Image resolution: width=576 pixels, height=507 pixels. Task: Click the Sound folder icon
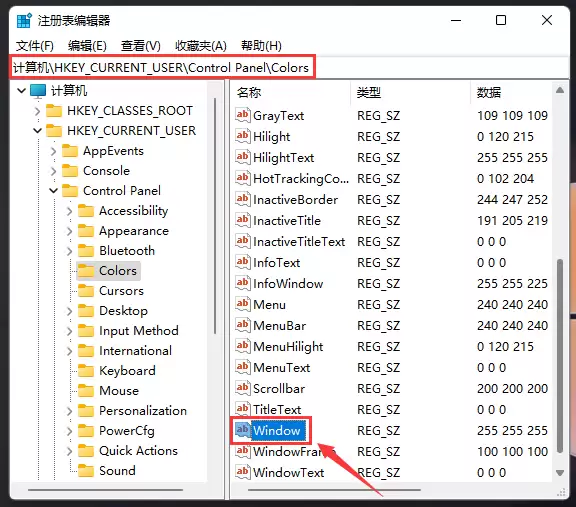(x=86, y=471)
